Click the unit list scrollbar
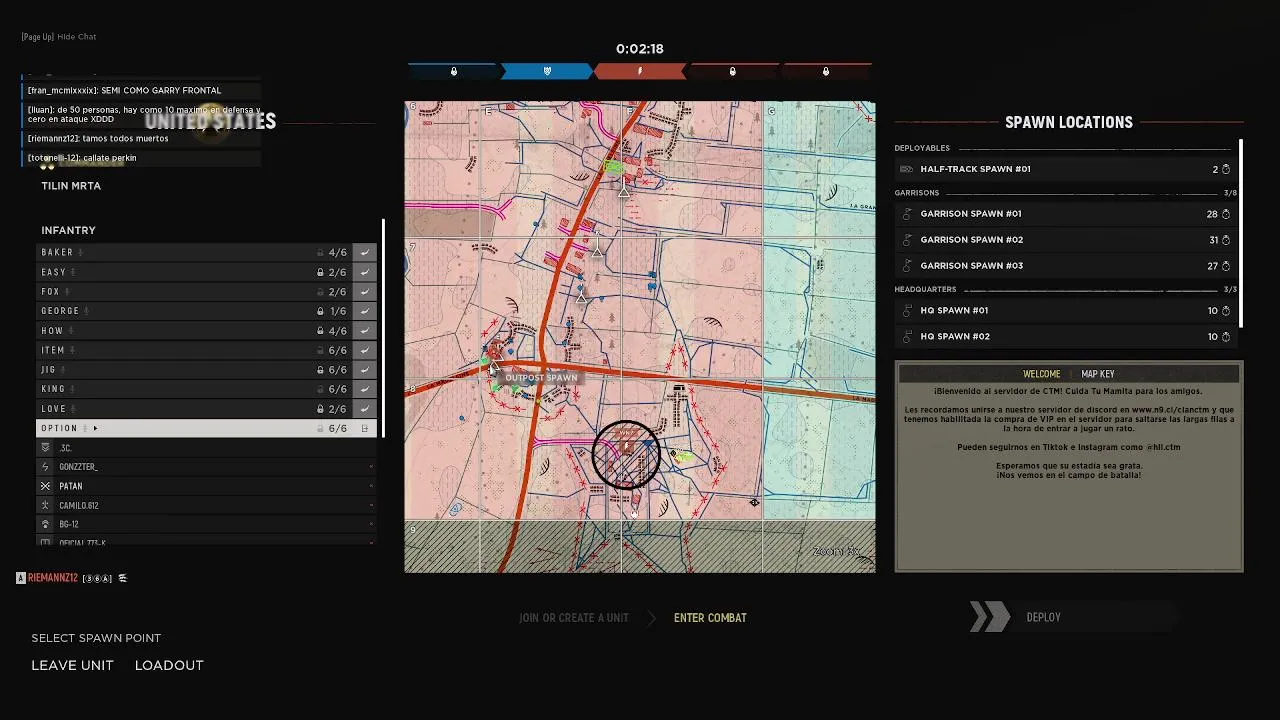 click(x=383, y=328)
